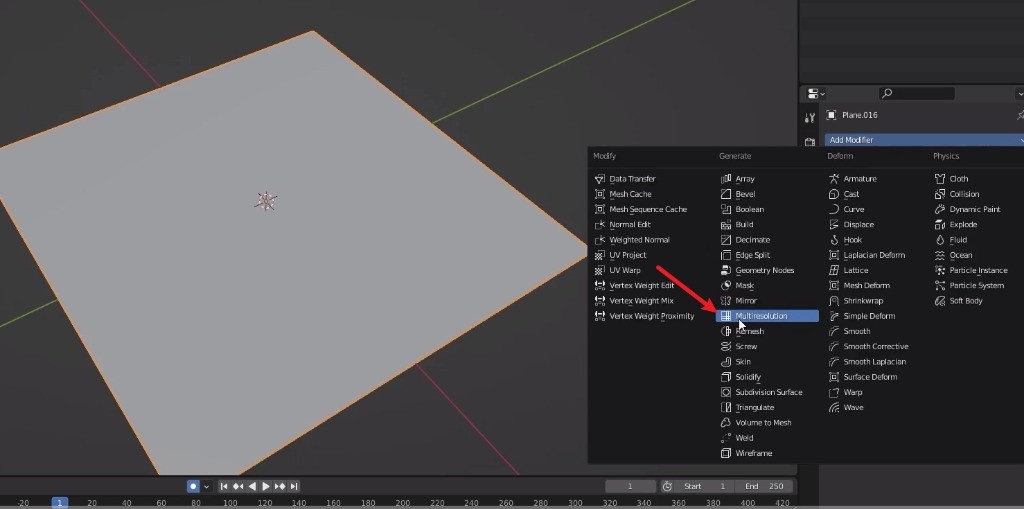
Task: Choose the Subdivision Surface modifier
Action: coord(761,392)
